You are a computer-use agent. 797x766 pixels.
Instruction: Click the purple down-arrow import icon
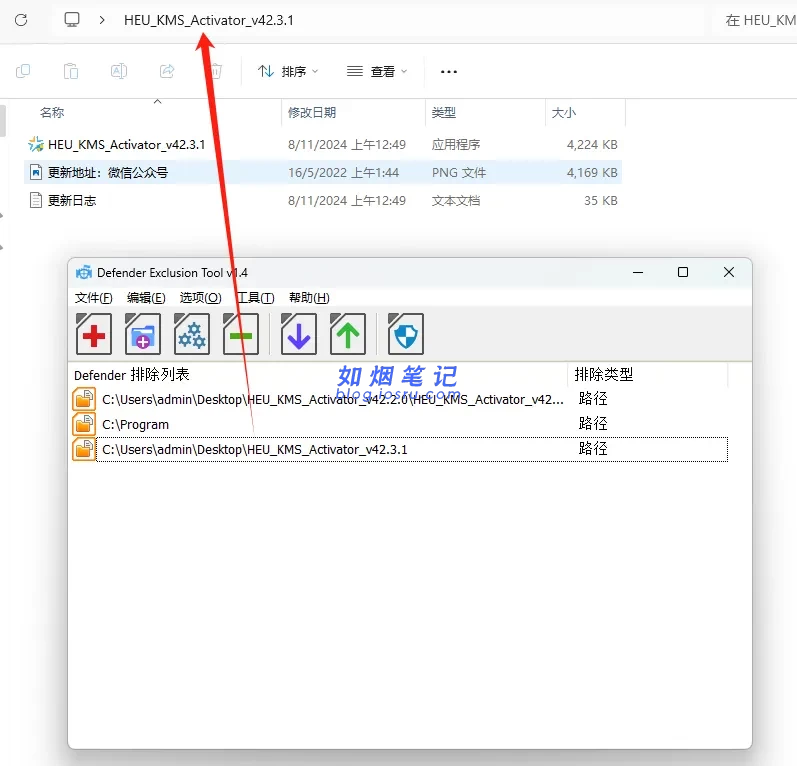[299, 334]
